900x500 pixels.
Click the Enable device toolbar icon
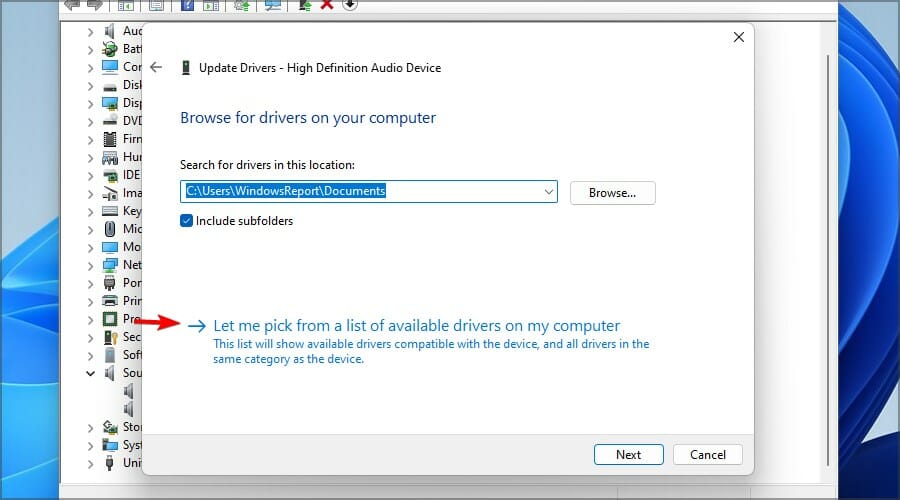click(305, 5)
